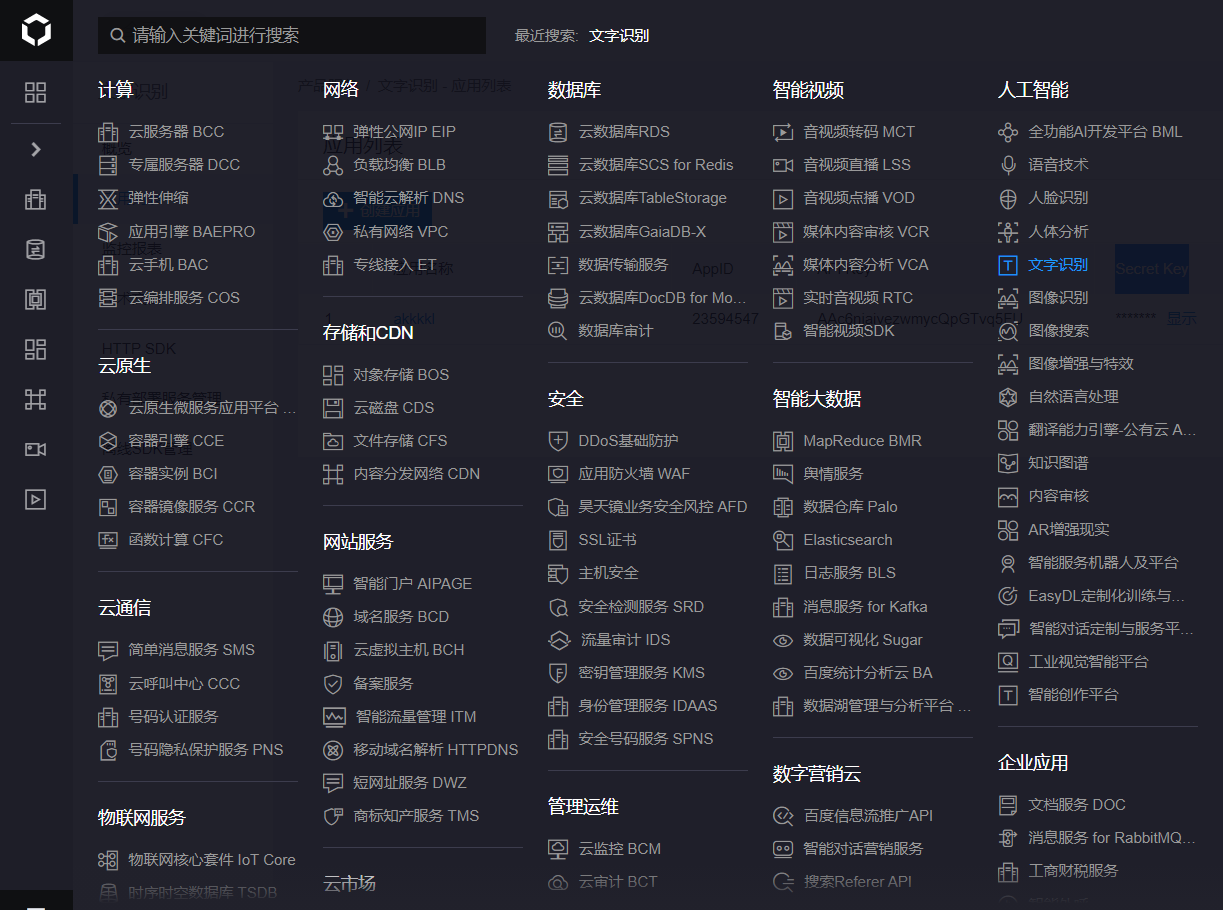
Task: Open 备案服务
Action: [x=383, y=684]
